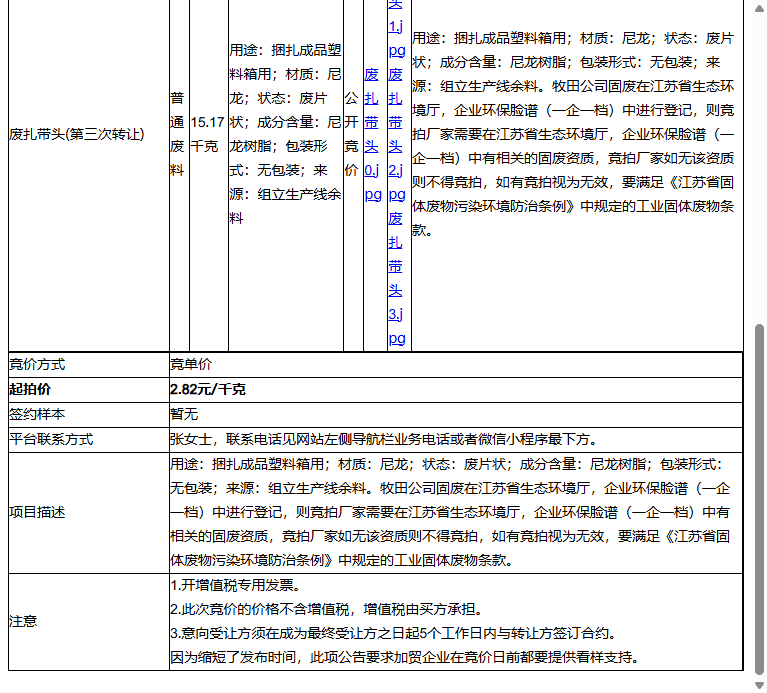Click the 竞价方式 row label
Image resolution: width=767 pixels, height=693 pixels.
coord(37,364)
